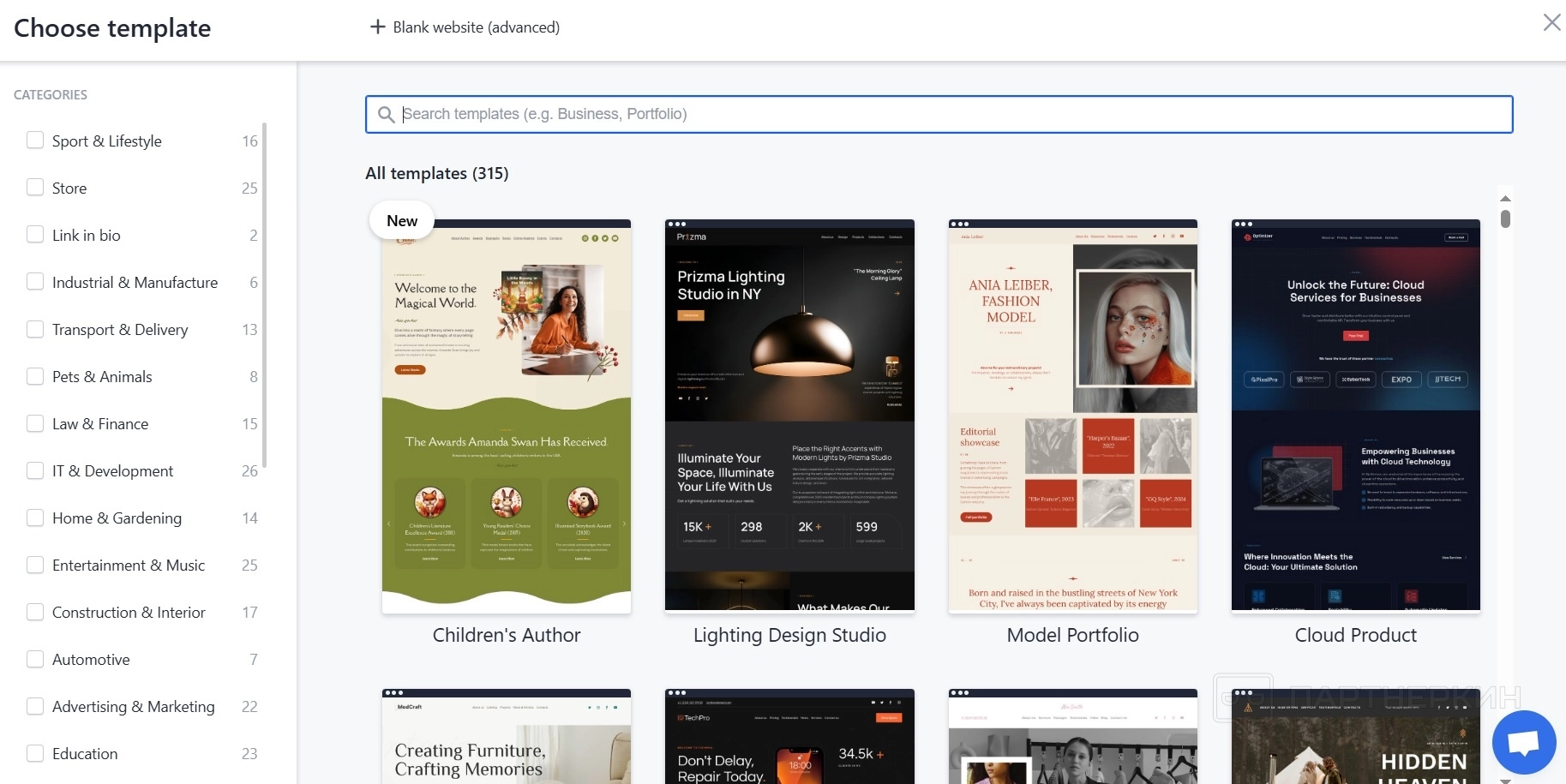Open the Children's Author template preview
The image size is (1566, 784).
click(x=507, y=416)
